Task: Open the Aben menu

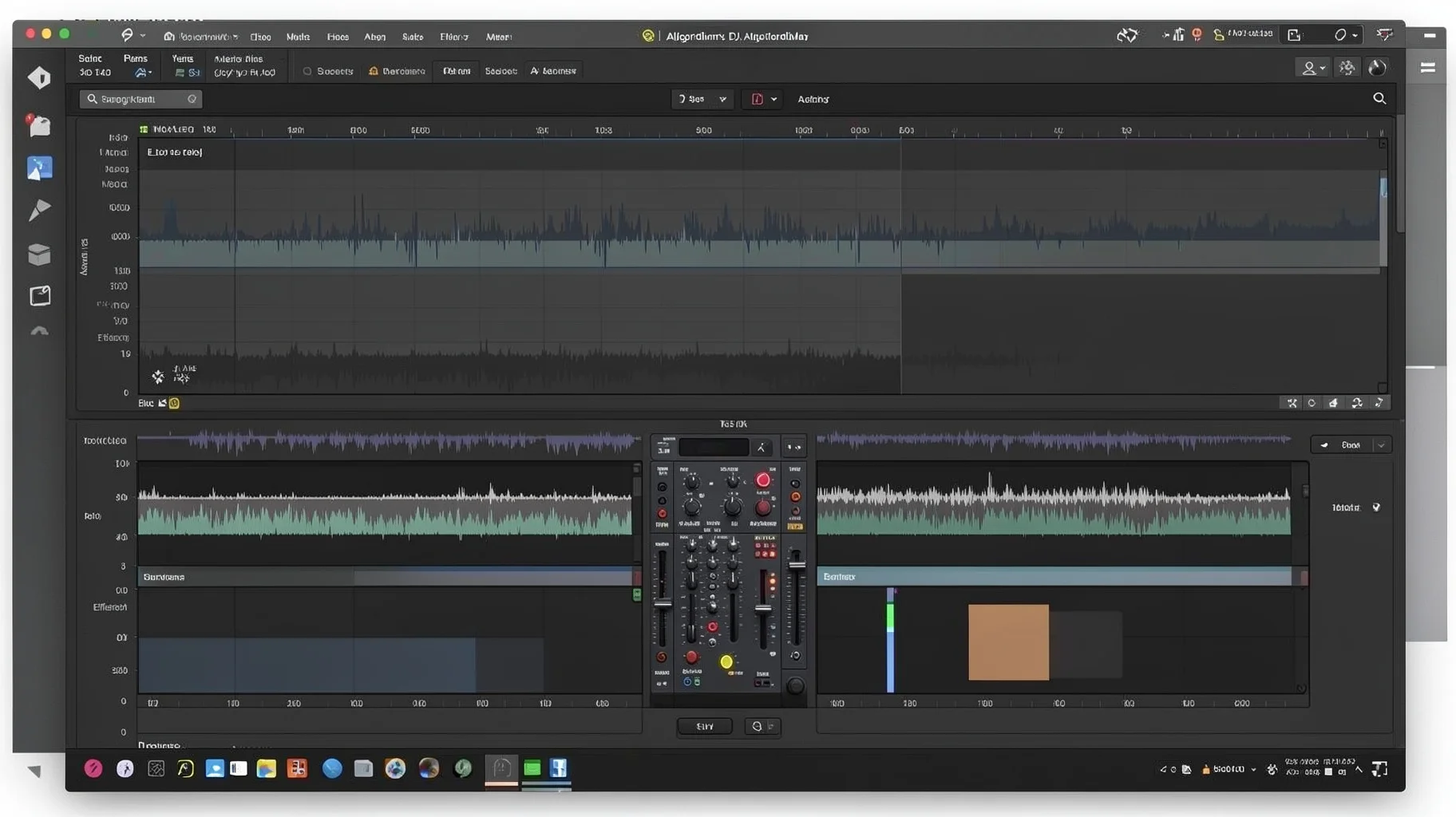Action: point(374,37)
